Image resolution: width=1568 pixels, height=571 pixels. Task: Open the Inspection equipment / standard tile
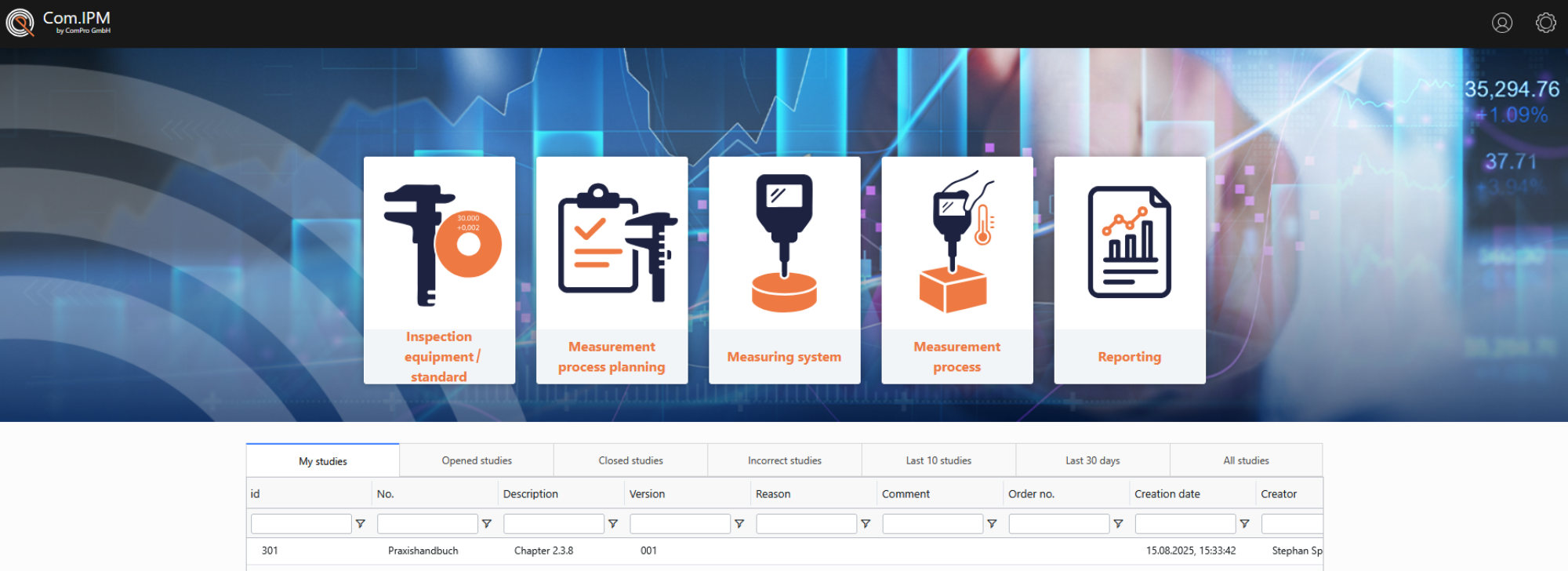coord(439,270)
